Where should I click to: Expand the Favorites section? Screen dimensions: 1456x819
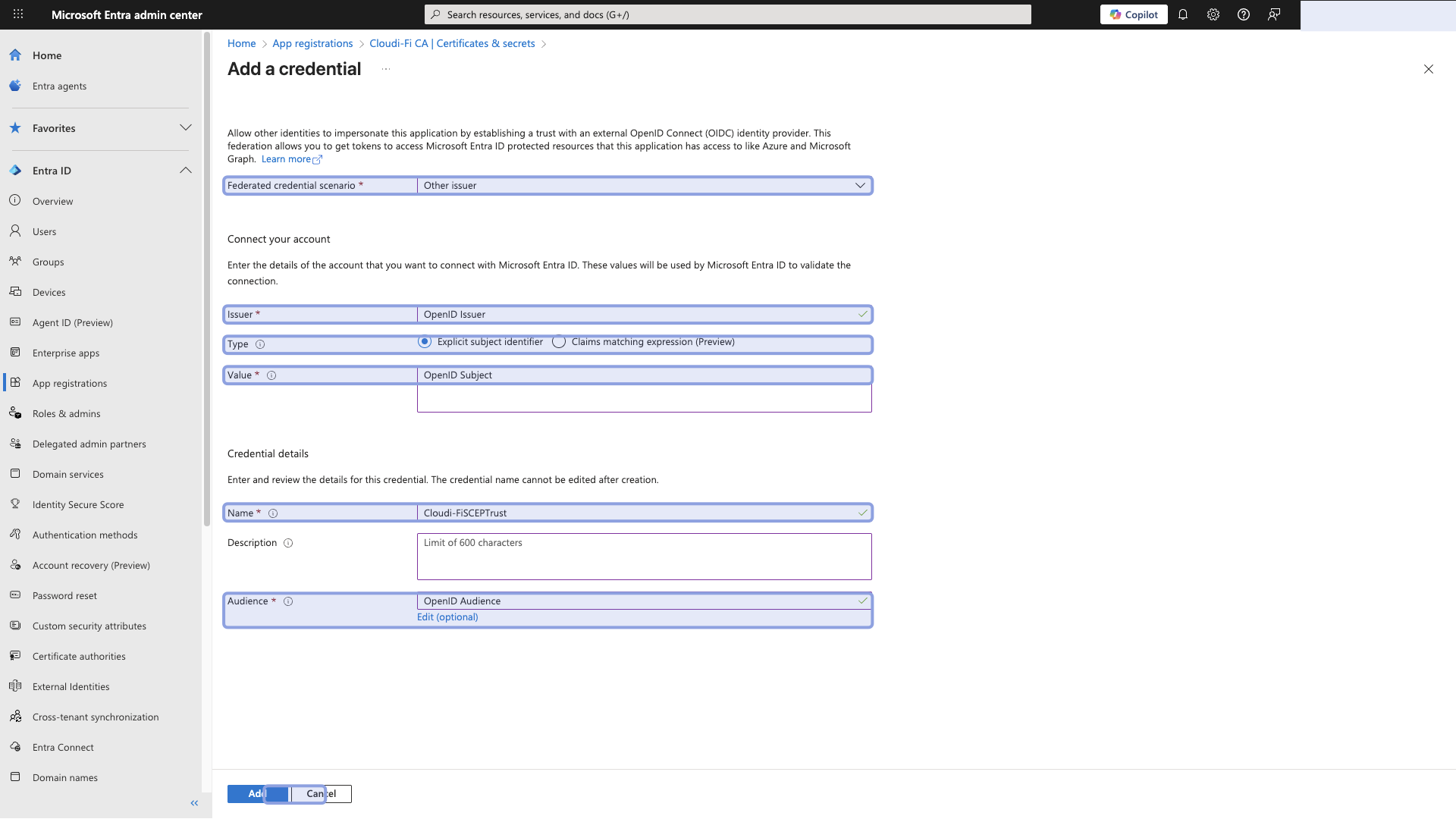click(186, 127)
